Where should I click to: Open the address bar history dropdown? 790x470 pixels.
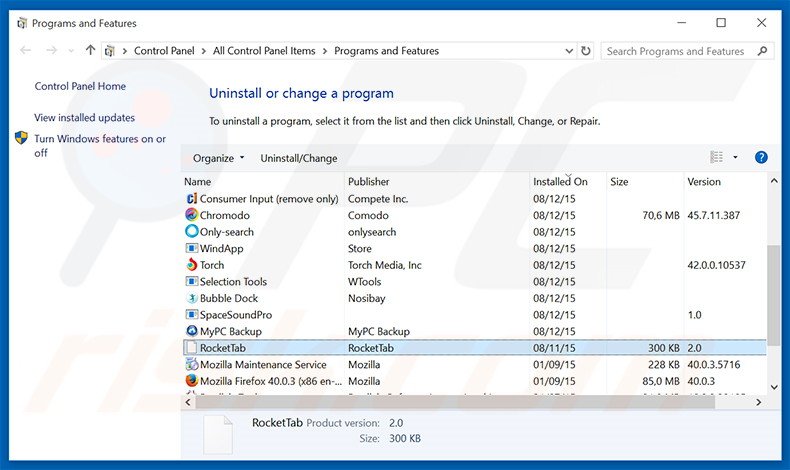pos(569,51)
